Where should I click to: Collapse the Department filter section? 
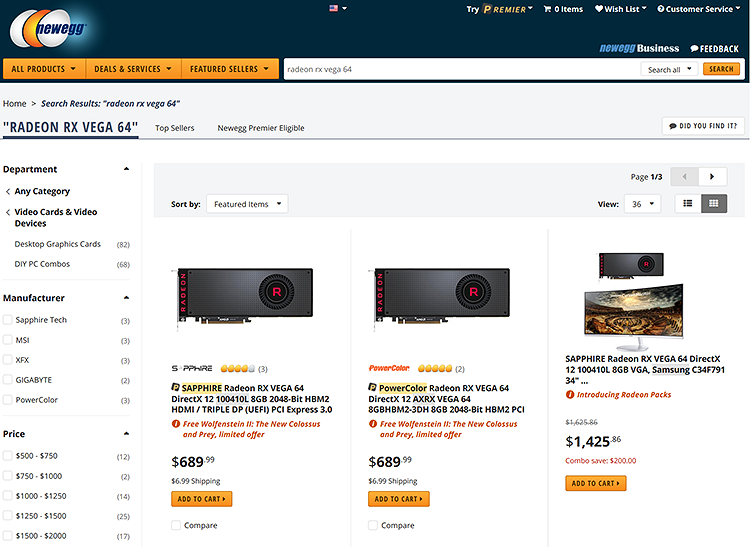pyautogui.click(x=126, y=169)
